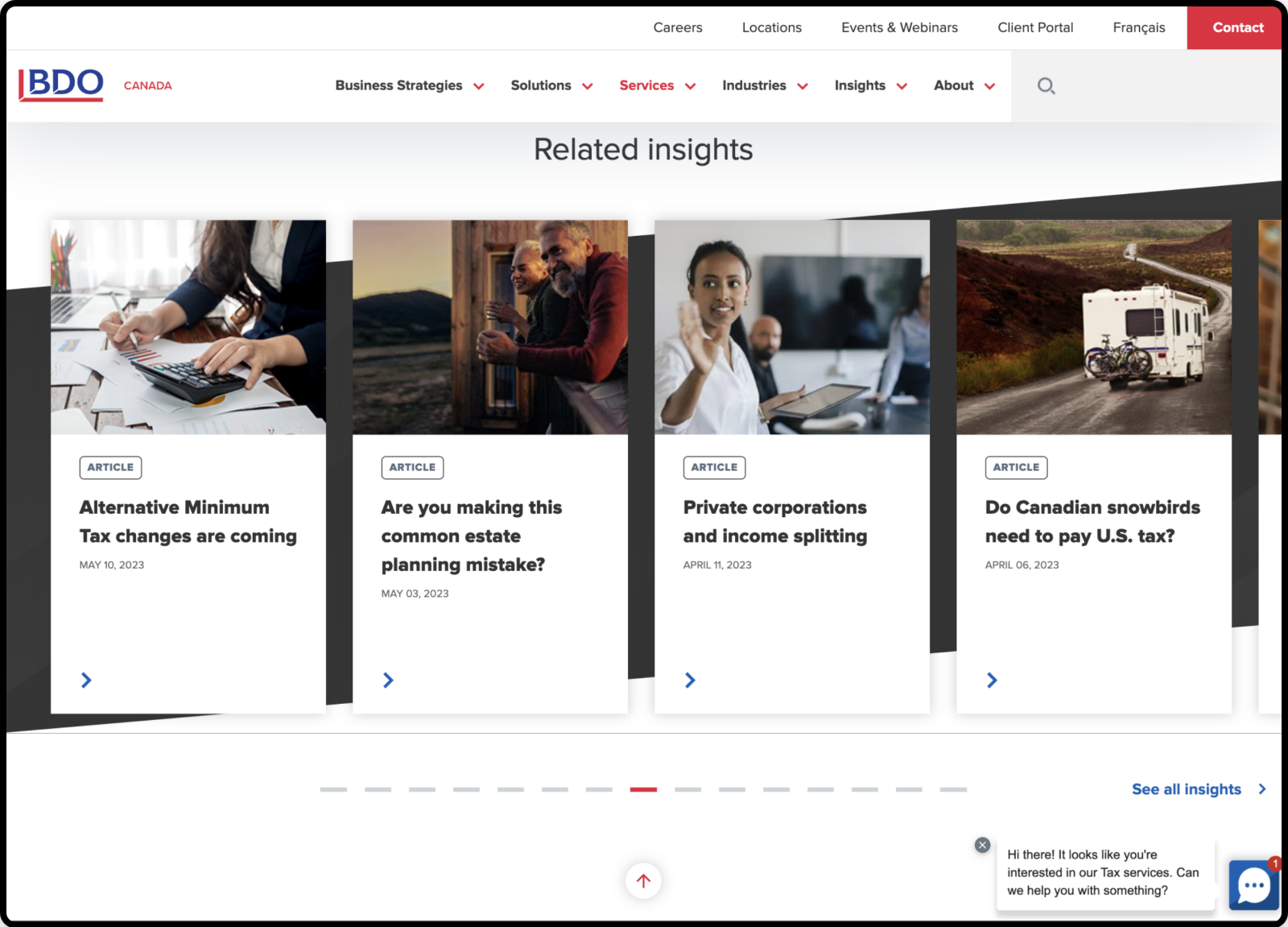Select the active red carousel indicator
Image resolution: width=1288 pixels, height=927 pixels.
click(x=644, y=790)
